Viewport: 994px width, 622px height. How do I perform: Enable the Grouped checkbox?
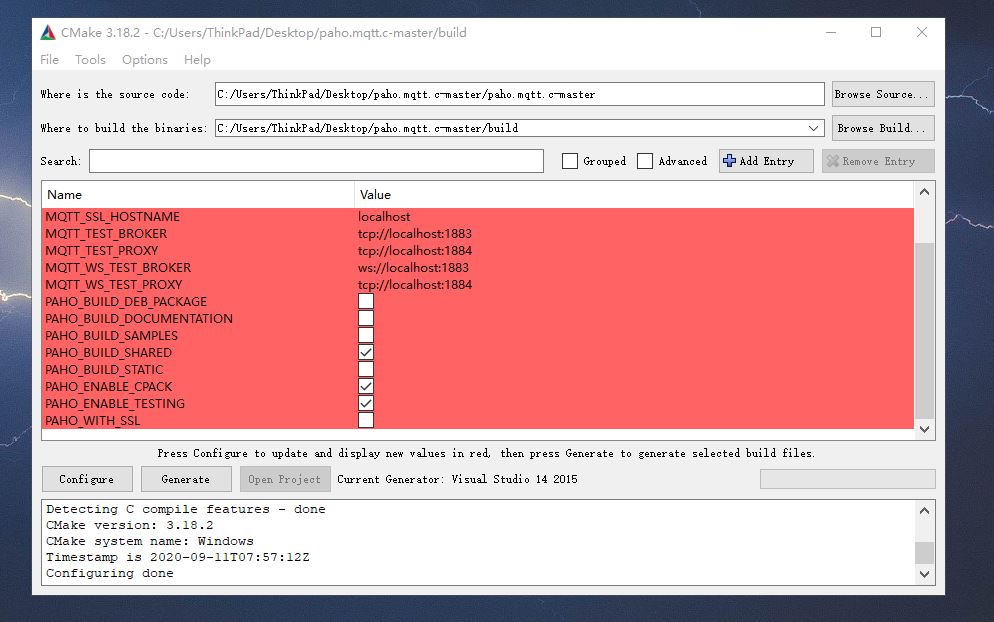[x=570, y=161]
